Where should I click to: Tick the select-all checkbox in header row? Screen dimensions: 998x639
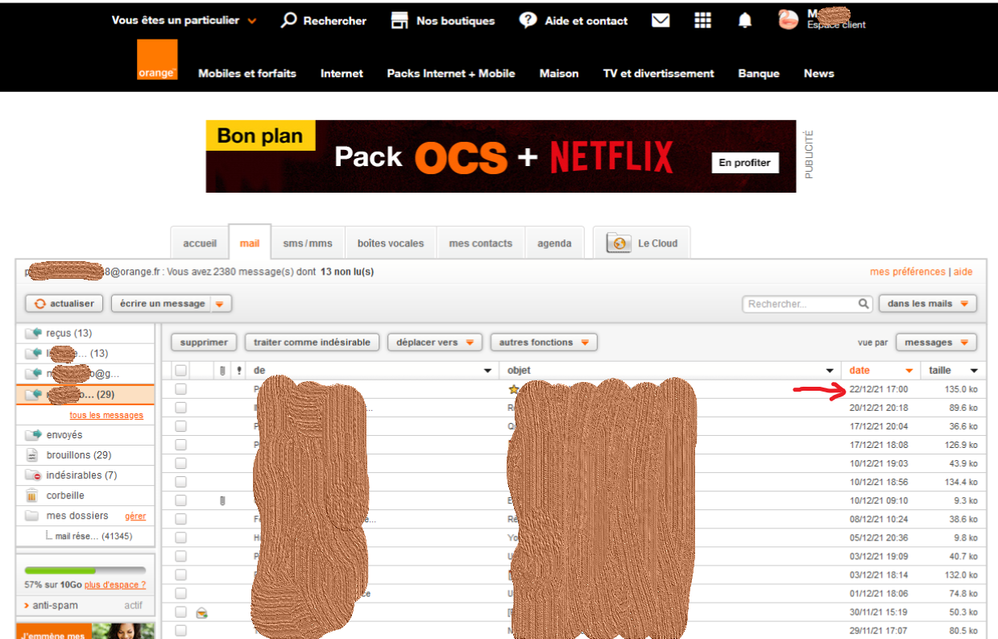pyautogui.click(x=181, y=370)
